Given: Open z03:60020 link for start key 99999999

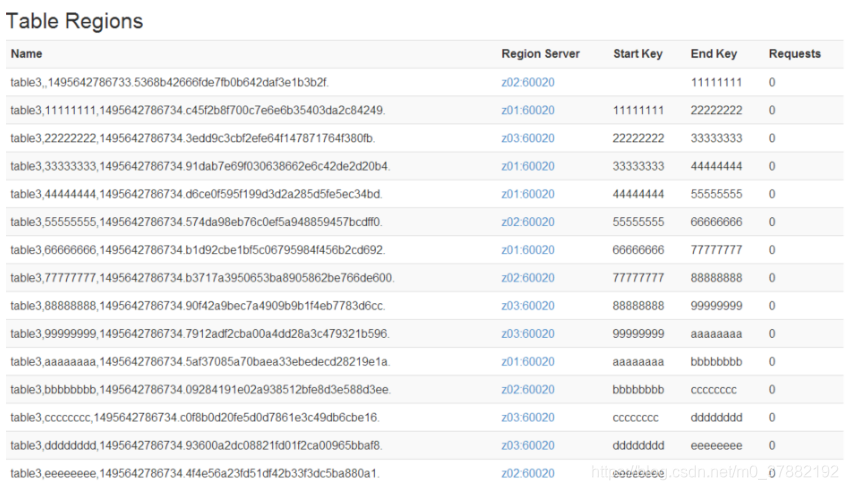Looking at the screenshot, I should tap(528, 334).
